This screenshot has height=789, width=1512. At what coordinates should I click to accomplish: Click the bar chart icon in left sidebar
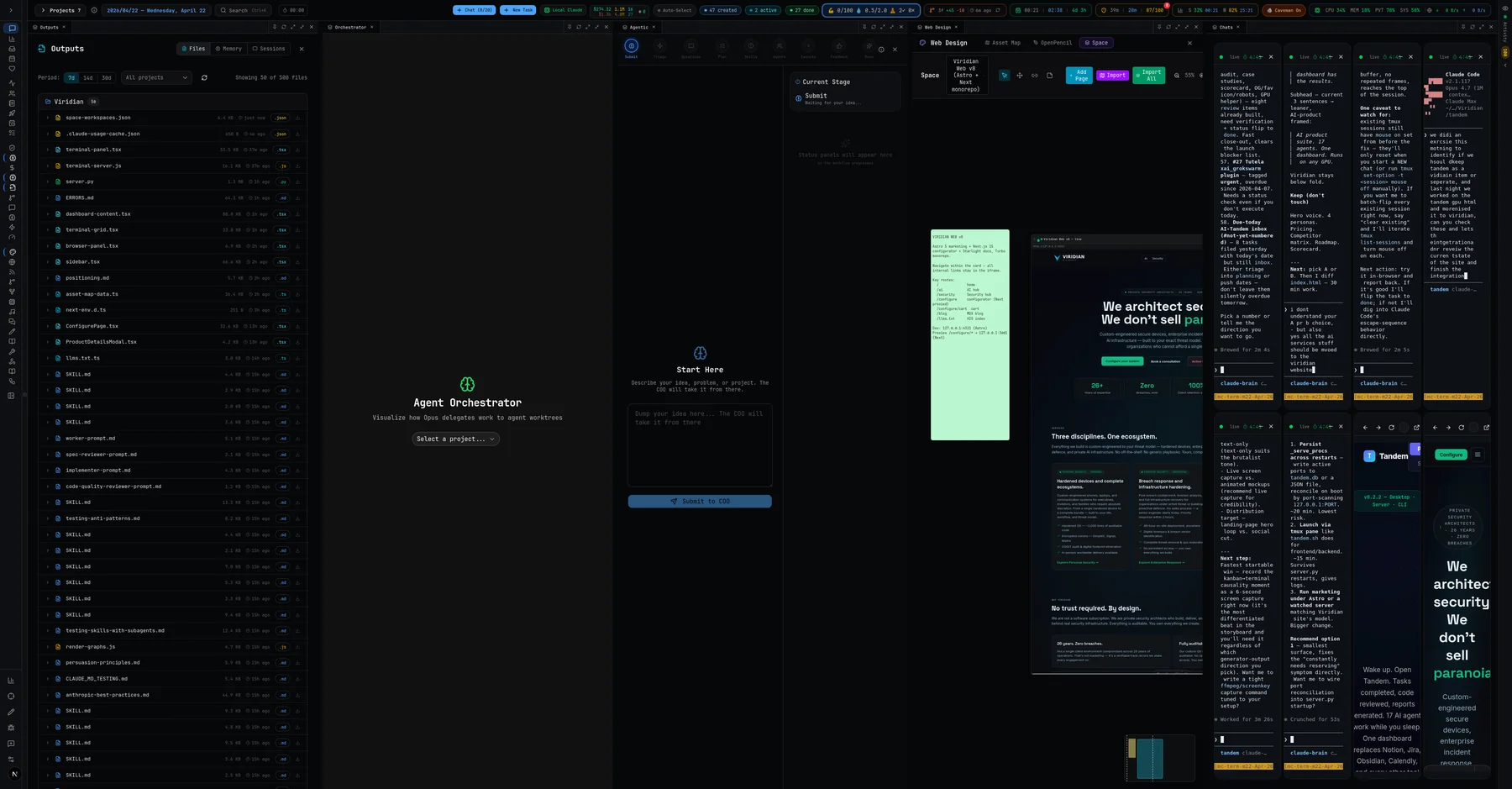(12, 39)
